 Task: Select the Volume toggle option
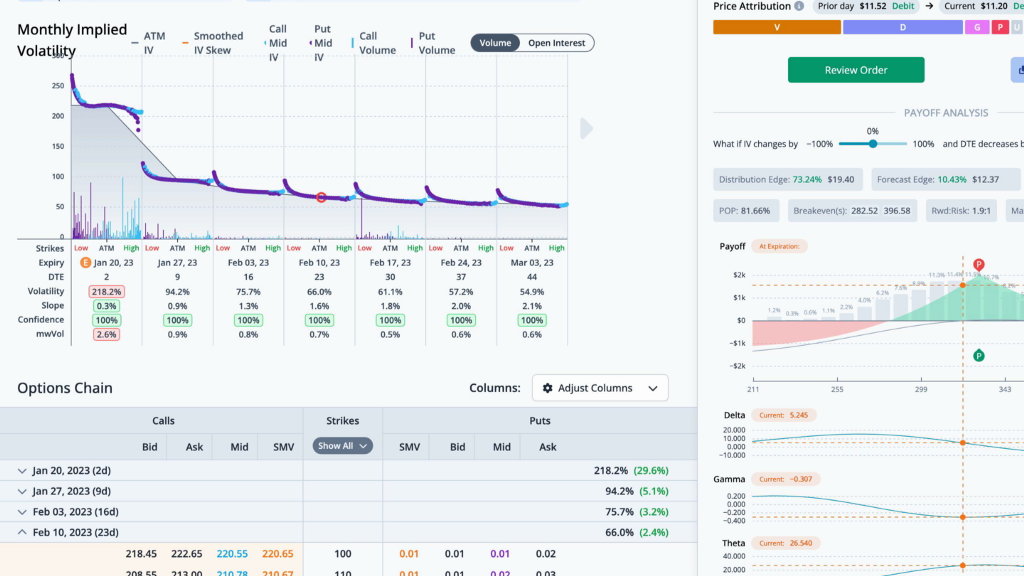point(495,43)
